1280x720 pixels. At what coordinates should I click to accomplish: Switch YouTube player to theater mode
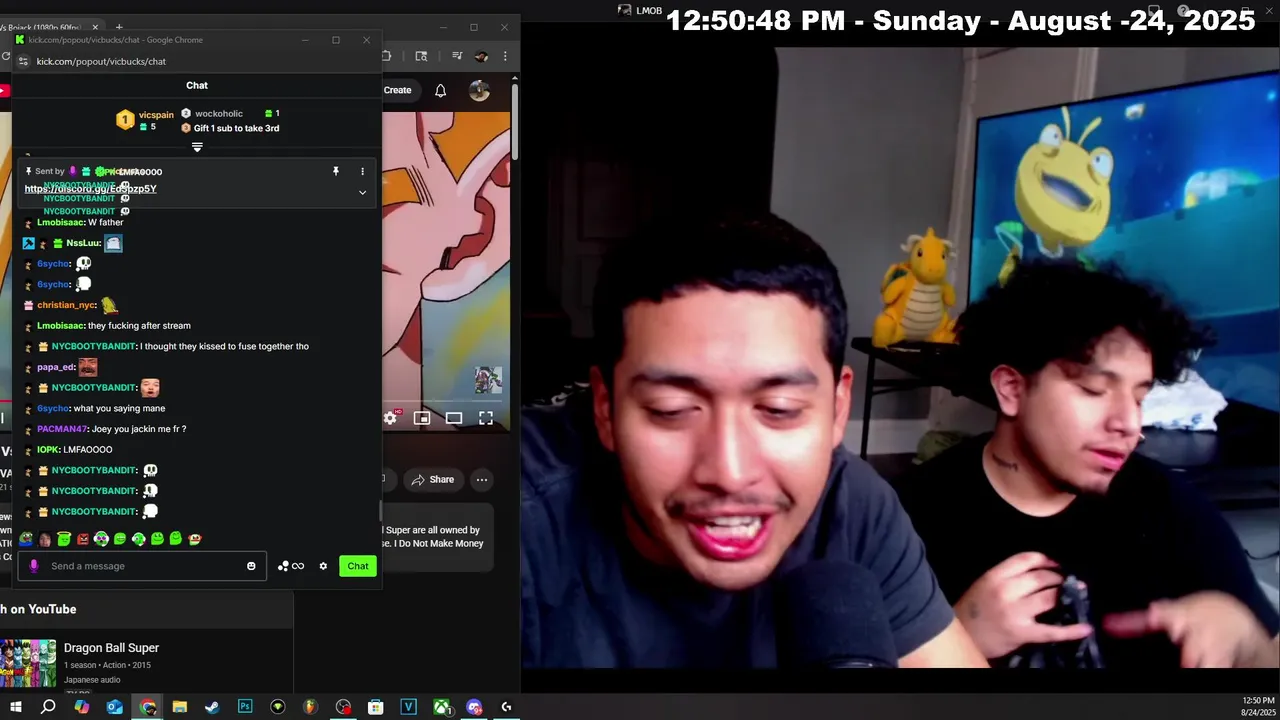pos(454,418)
